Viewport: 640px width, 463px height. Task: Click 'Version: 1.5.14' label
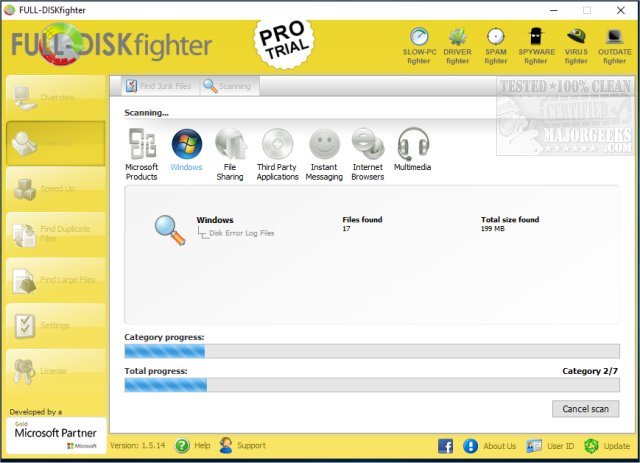click(138, 445)
